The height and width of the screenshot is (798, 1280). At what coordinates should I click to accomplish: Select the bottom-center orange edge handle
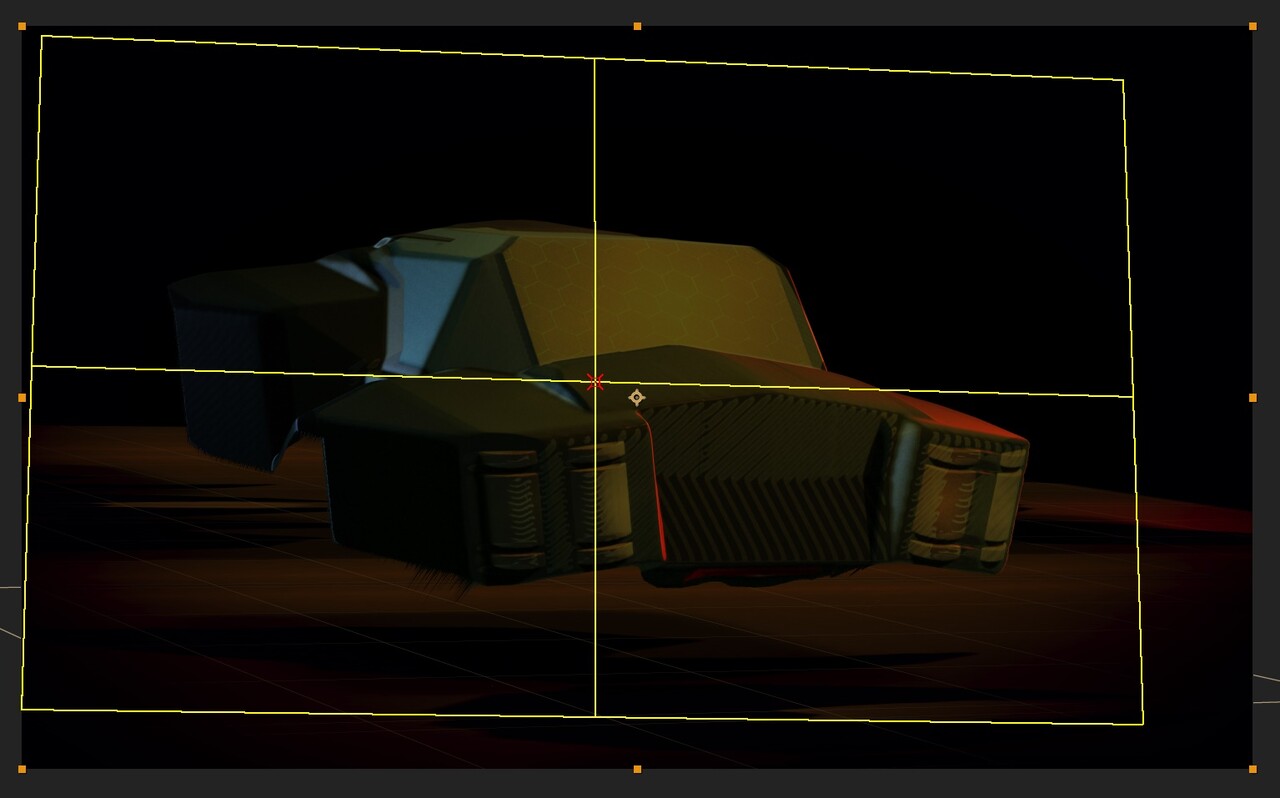[x=637, y=769]
